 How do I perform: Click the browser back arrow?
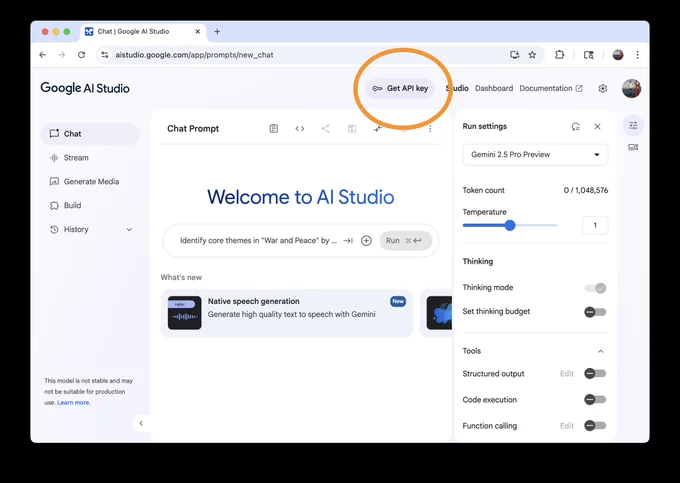42,55
